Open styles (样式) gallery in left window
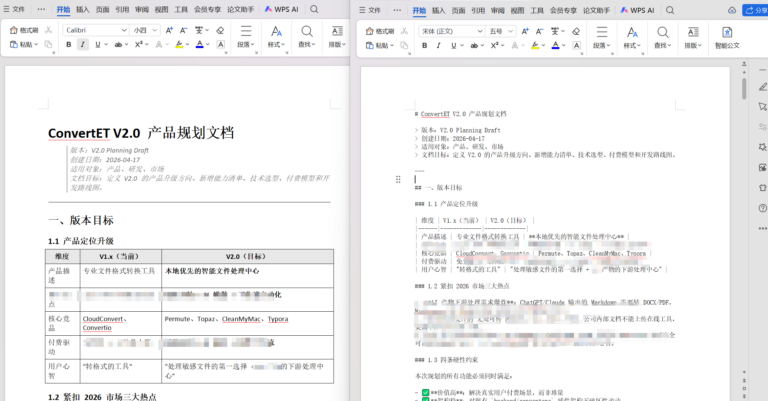 click(277, 36)
